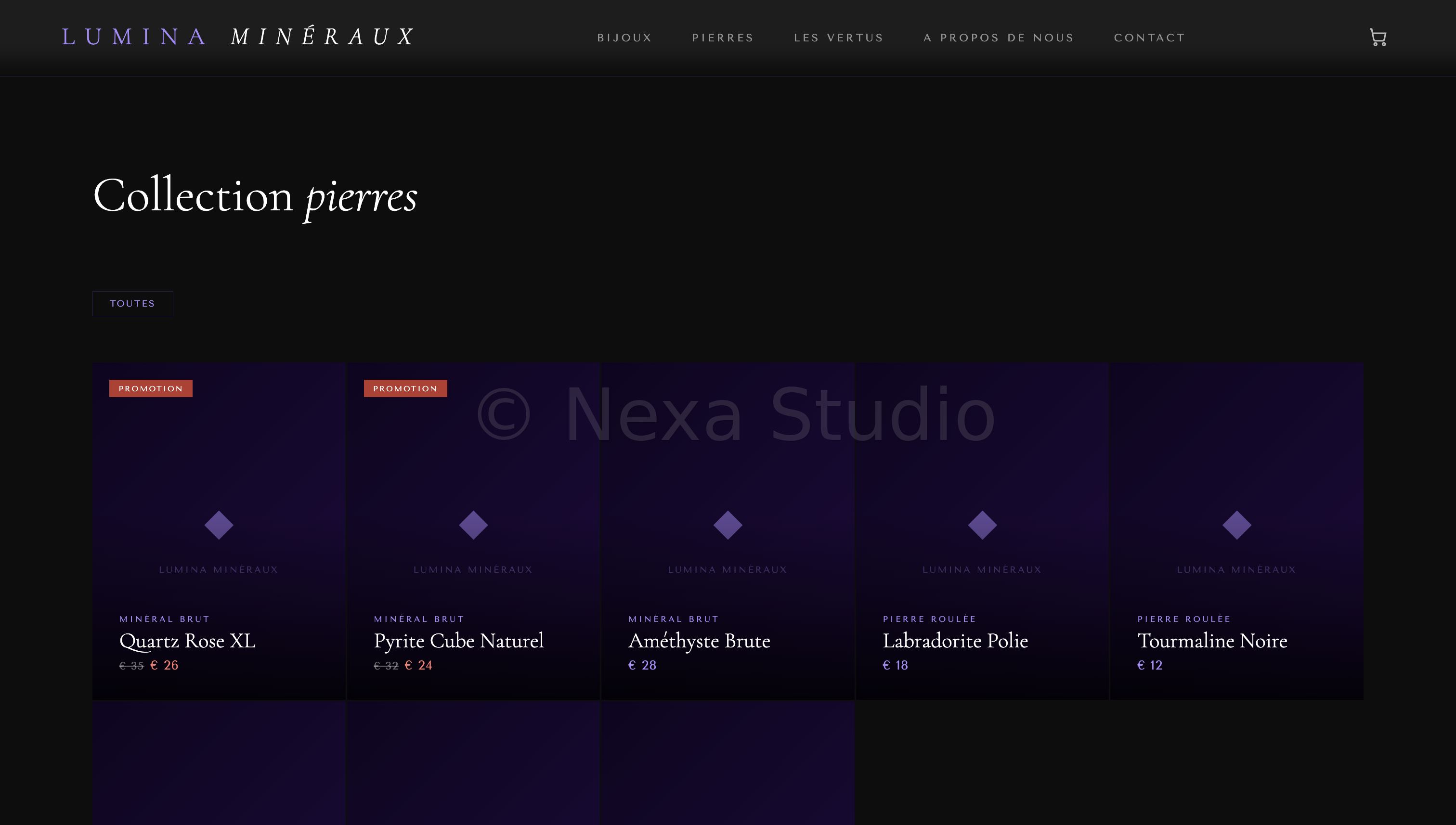Select the Toutes filter button
The image size is (1456, 825).
click(132, 304)
